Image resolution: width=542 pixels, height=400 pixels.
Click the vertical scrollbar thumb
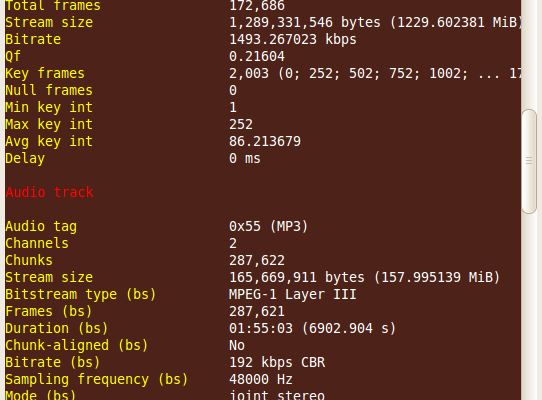click(x=529, y=161)
